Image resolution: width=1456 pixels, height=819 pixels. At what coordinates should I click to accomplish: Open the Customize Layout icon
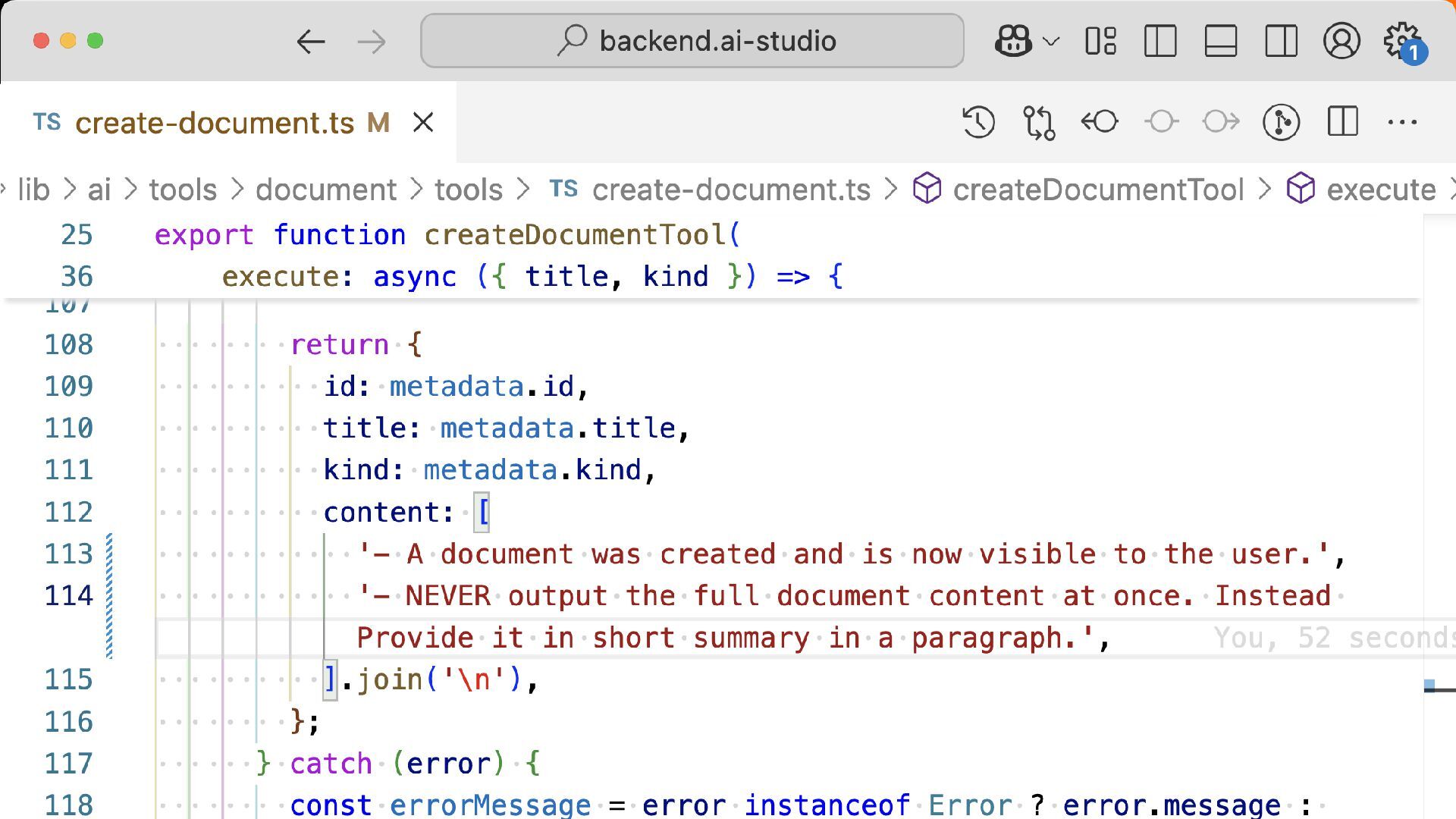click(1100, 41)
